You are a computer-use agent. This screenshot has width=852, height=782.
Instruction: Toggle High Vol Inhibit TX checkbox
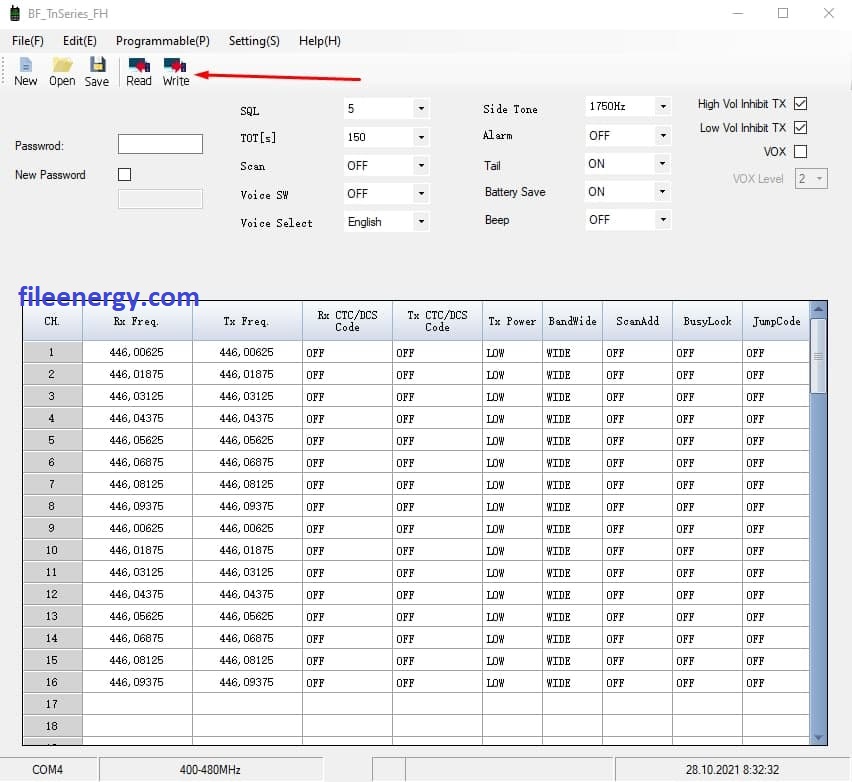tap(800, 103)
